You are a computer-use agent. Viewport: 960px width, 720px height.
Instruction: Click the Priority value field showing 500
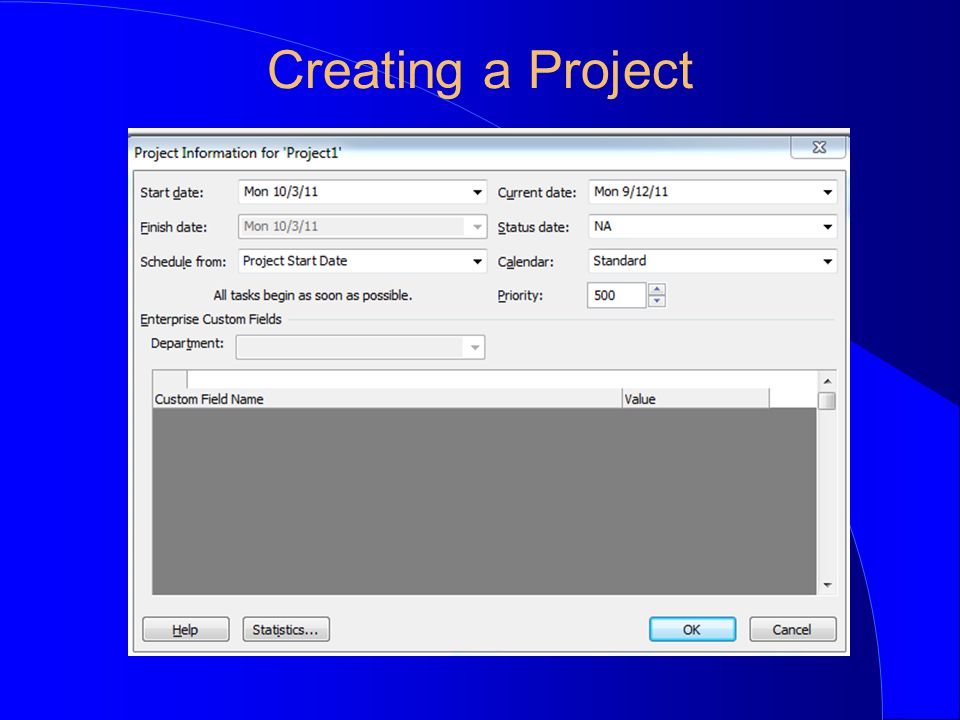pos(617,295)
